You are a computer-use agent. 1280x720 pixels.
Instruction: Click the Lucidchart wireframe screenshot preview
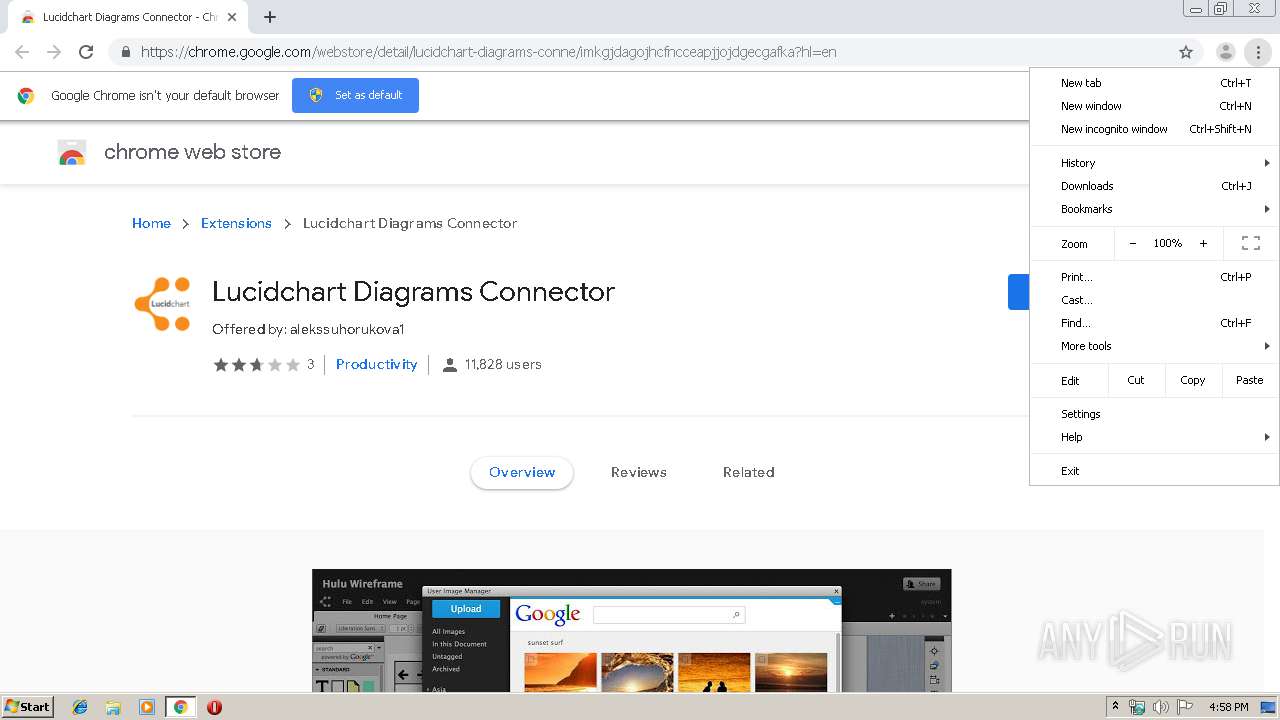(632, 631)
